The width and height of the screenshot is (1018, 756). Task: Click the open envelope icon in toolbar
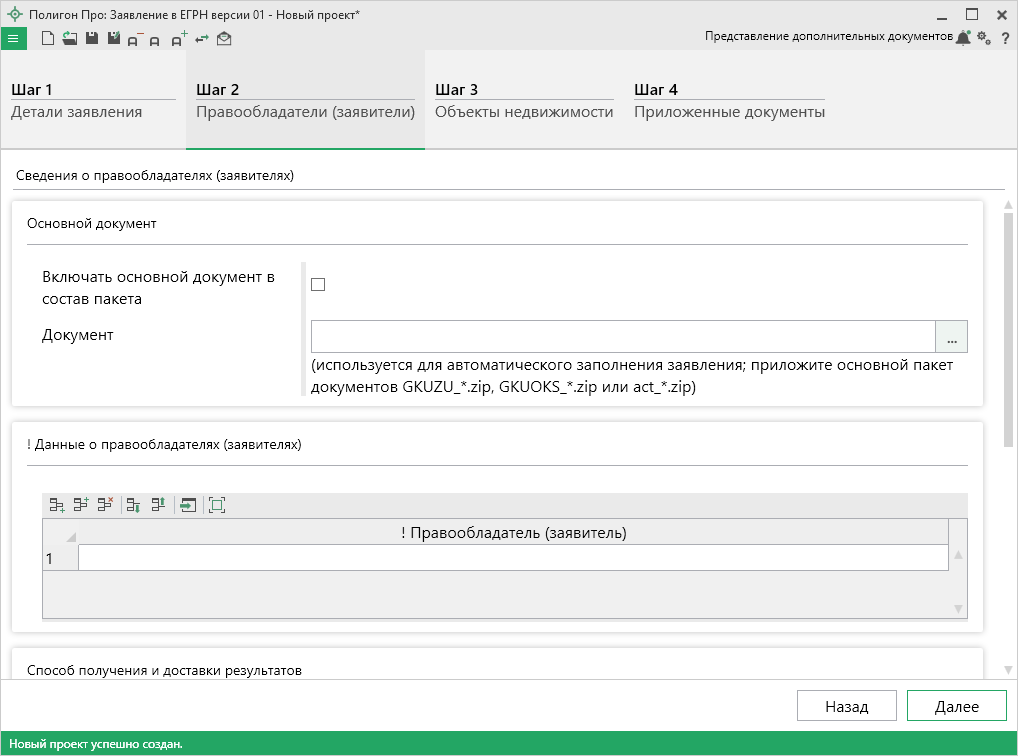[224, 39]
